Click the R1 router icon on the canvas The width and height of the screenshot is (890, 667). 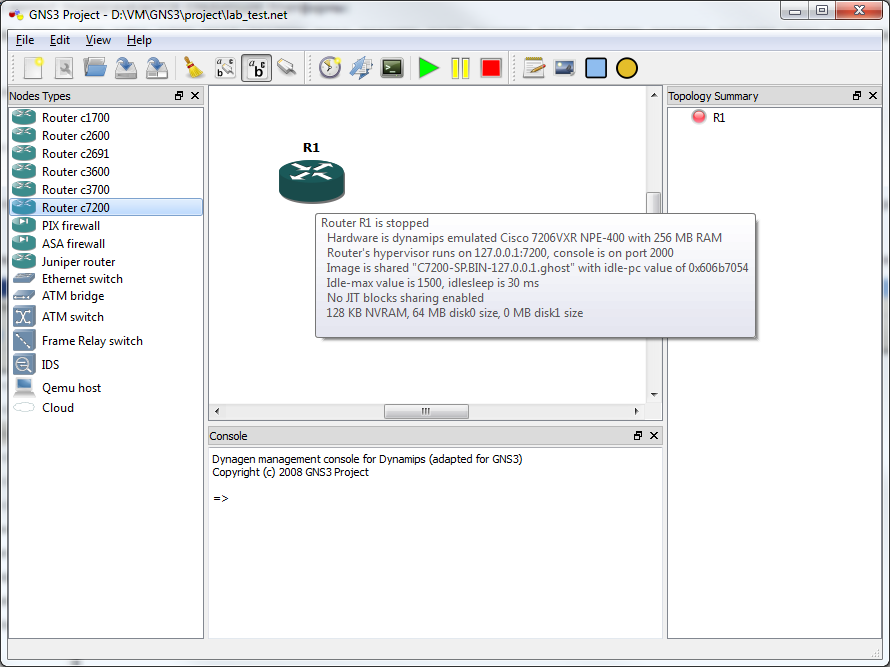[312, 181]
